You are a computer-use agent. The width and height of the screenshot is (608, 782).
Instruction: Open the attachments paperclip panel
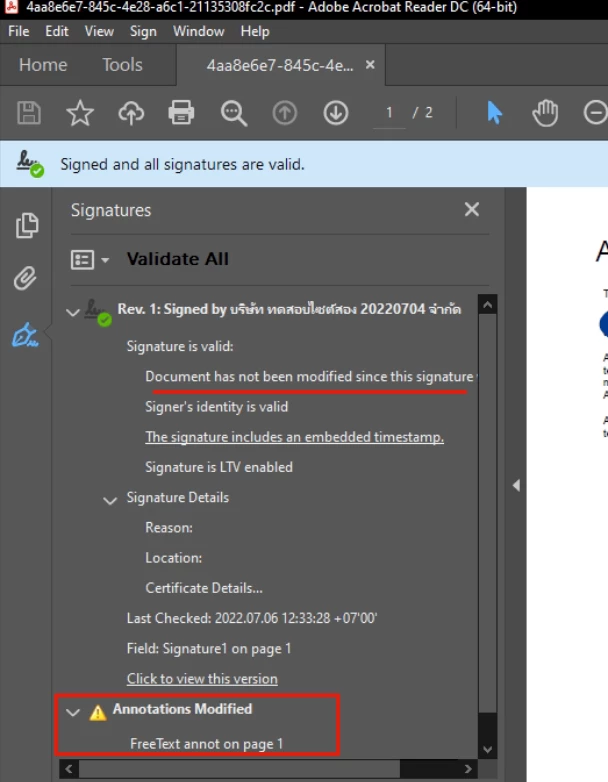tap(25, 278)
